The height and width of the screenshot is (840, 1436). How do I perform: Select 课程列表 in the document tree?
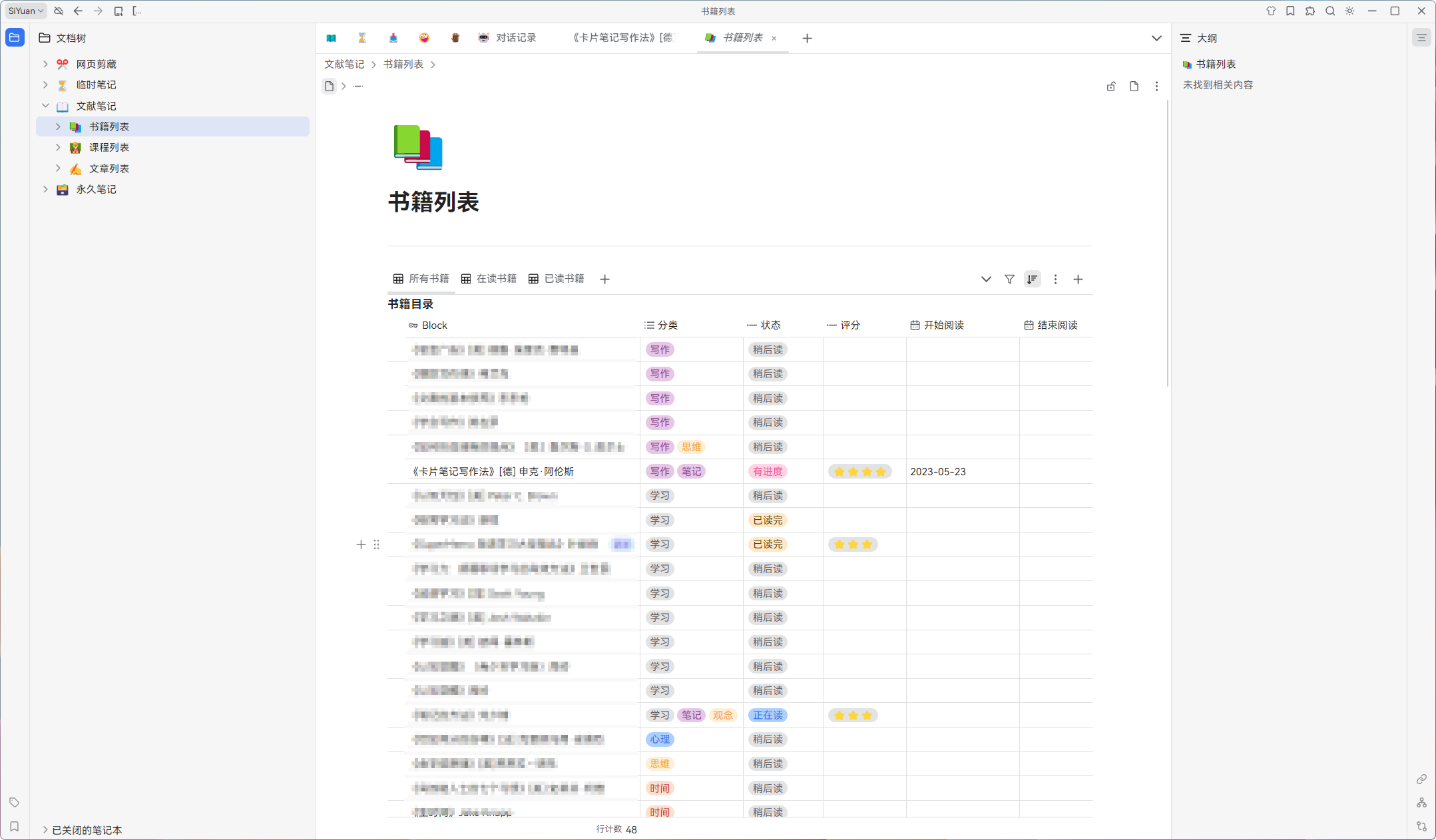[109, 148]
